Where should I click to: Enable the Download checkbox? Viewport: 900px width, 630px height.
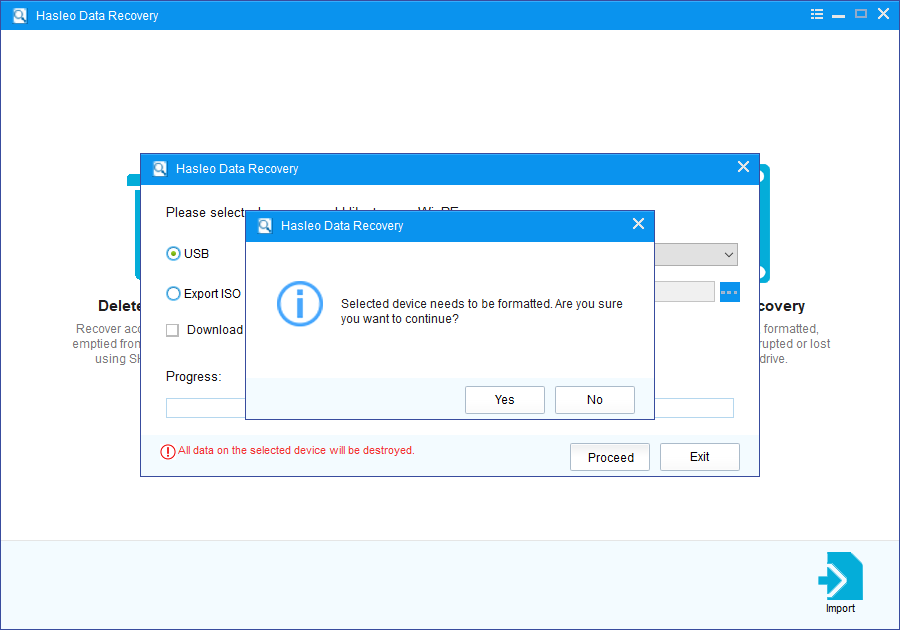click(x=172, y=329)
